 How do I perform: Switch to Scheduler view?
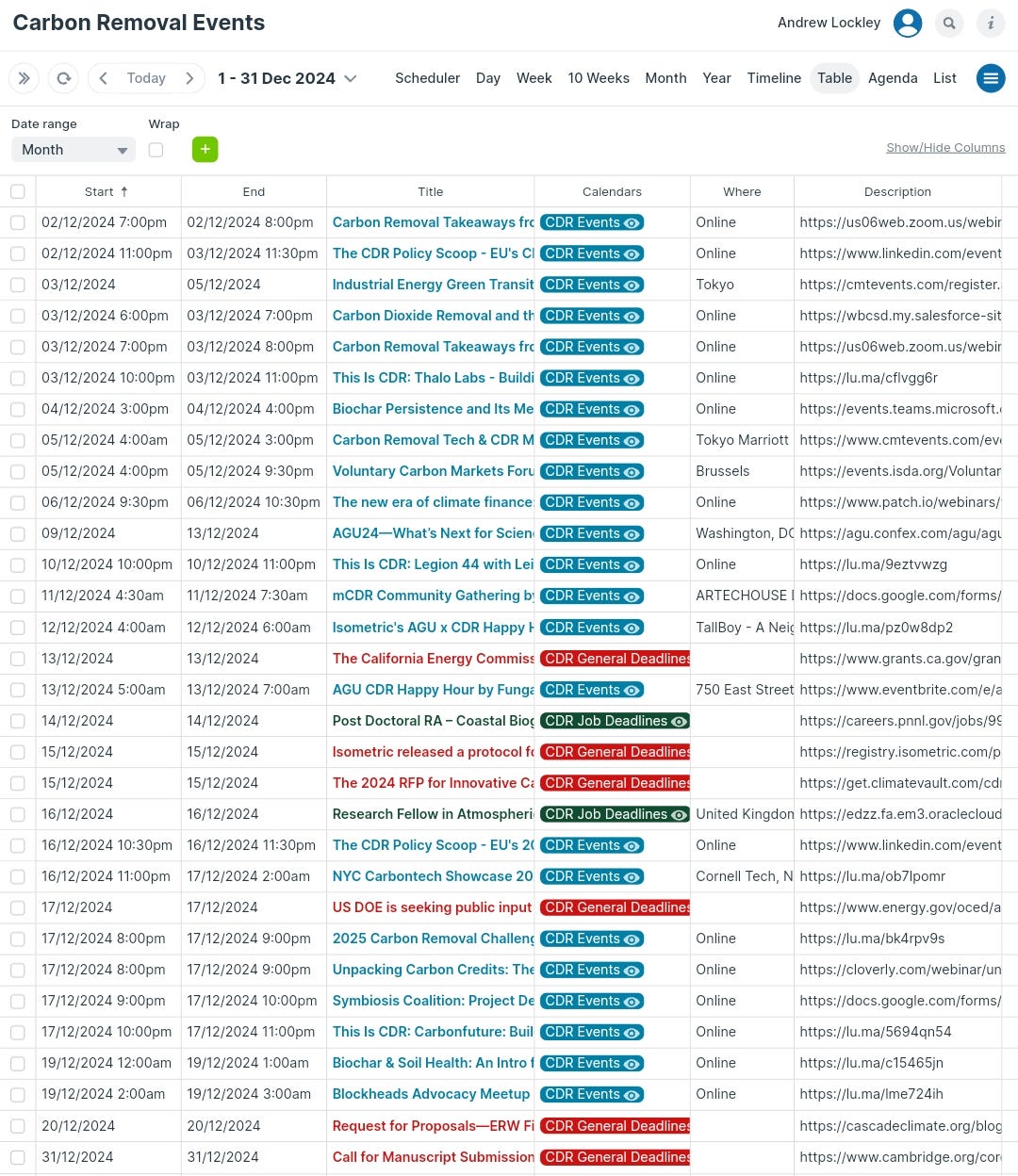(427, 78)
